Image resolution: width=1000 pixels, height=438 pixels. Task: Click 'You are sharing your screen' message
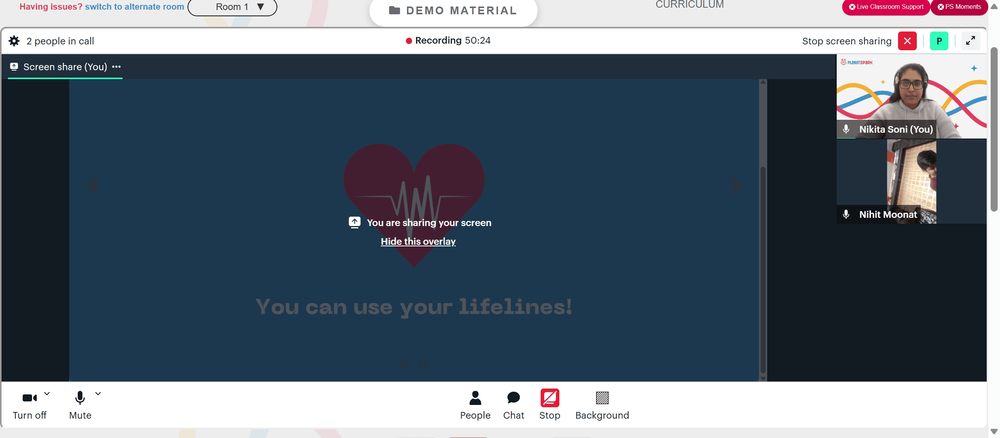pos(429,223)
